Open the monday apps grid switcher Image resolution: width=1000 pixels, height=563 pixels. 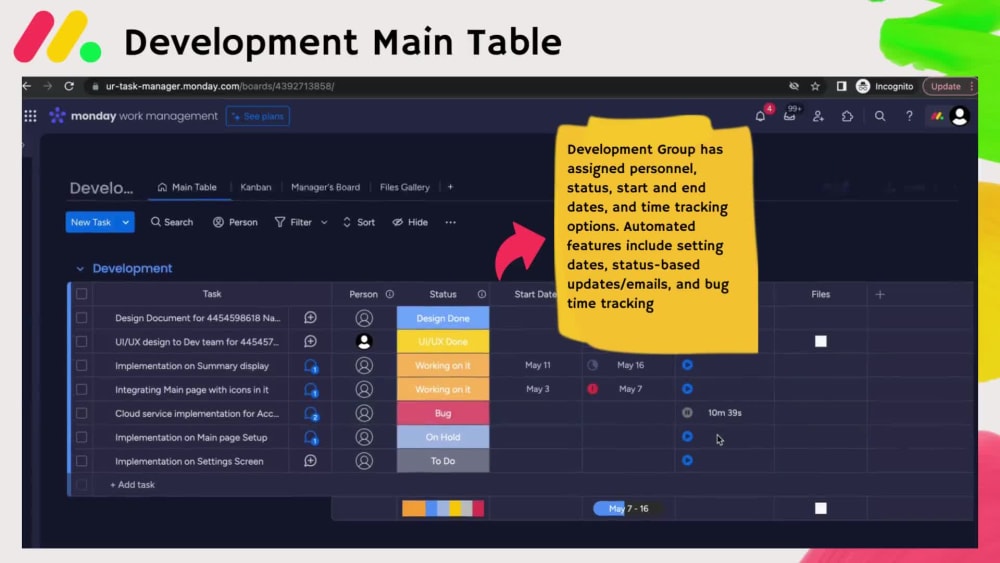click(30, 116)
